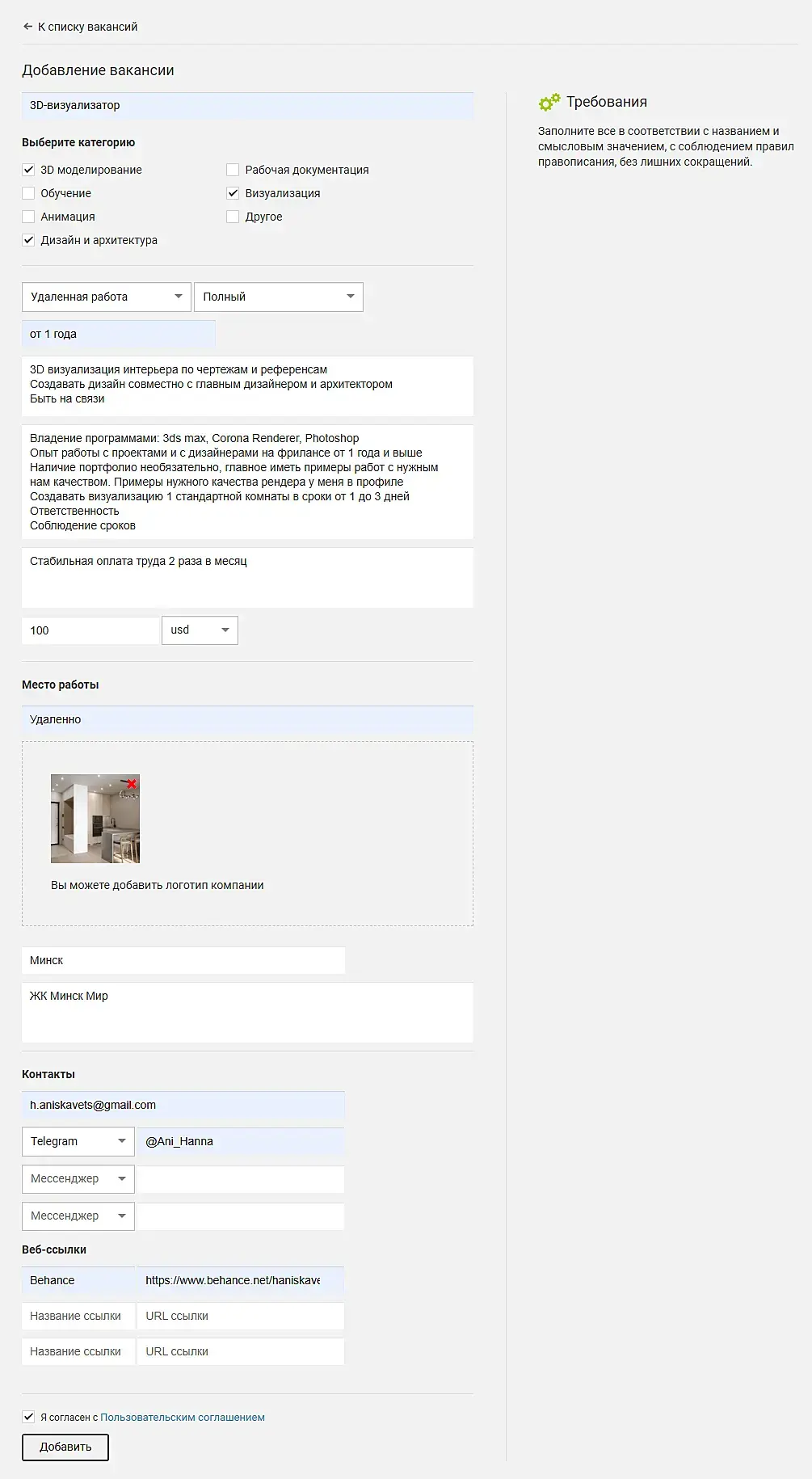Image resolution: width=812 pixels, height=1479 pixels.
Task: Open the Полный employment dropdown
Action: pos(279,297)
